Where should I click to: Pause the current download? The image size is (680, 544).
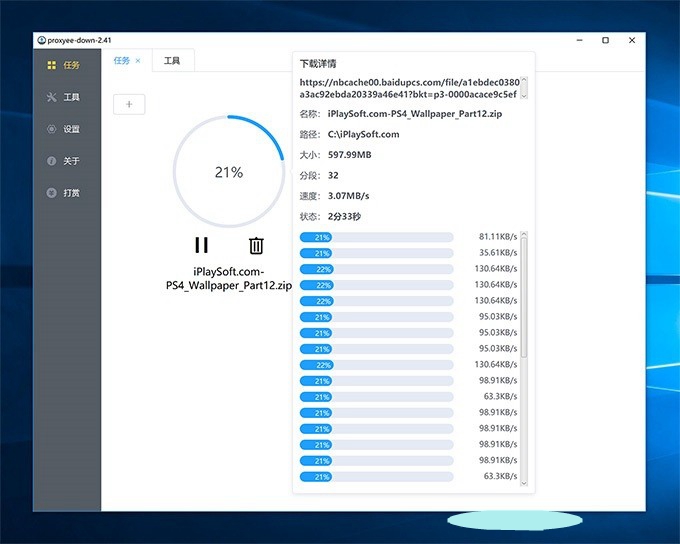[201, 245]
